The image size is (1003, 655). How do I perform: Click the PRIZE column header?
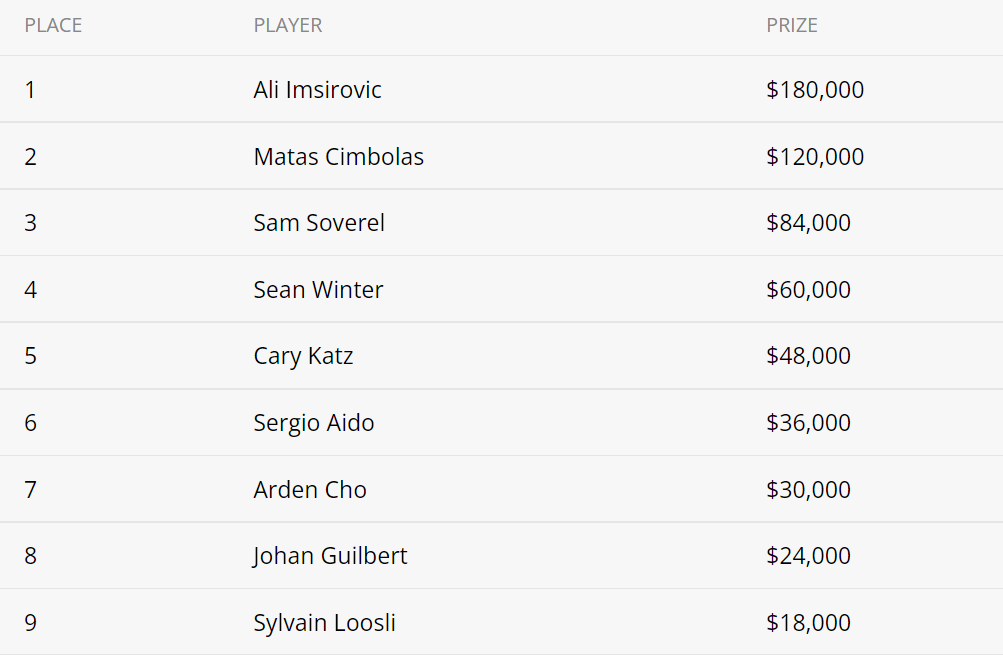(792, 26)
